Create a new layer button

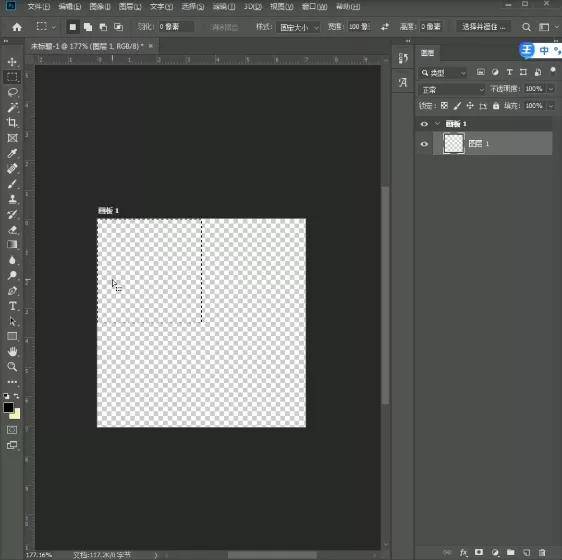click(527, 552)
